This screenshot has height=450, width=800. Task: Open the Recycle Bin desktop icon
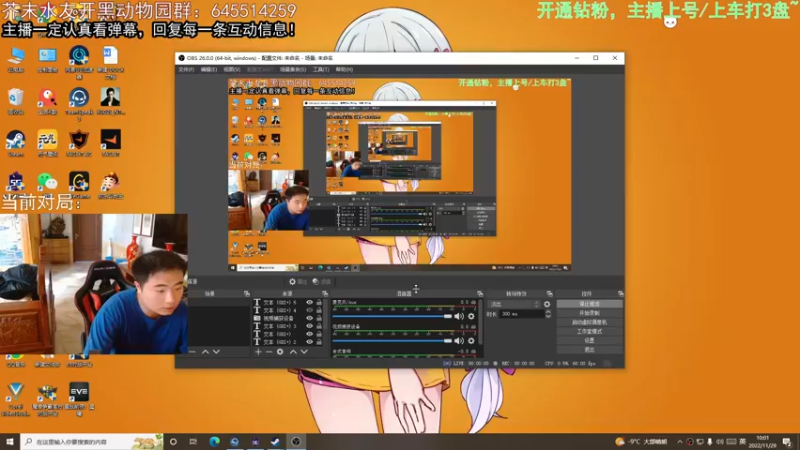[16, 101]
